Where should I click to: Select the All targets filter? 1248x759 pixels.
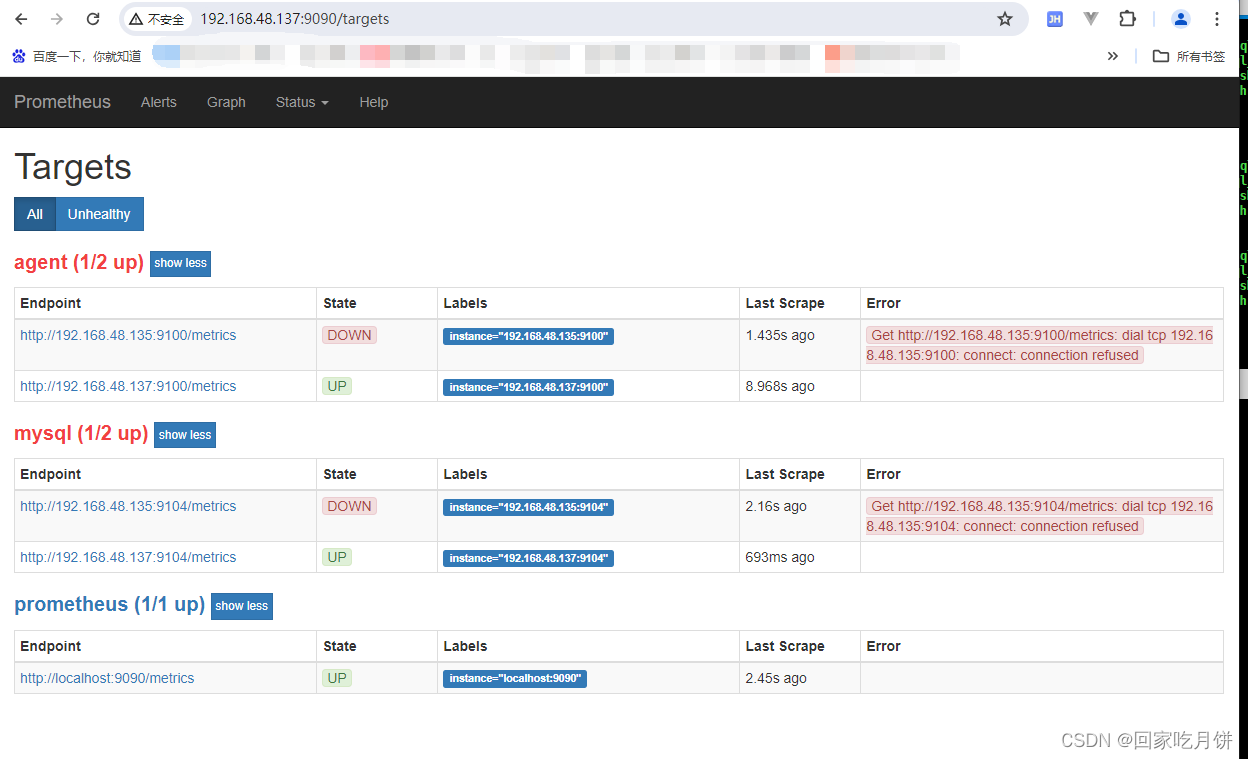(35, 214)
